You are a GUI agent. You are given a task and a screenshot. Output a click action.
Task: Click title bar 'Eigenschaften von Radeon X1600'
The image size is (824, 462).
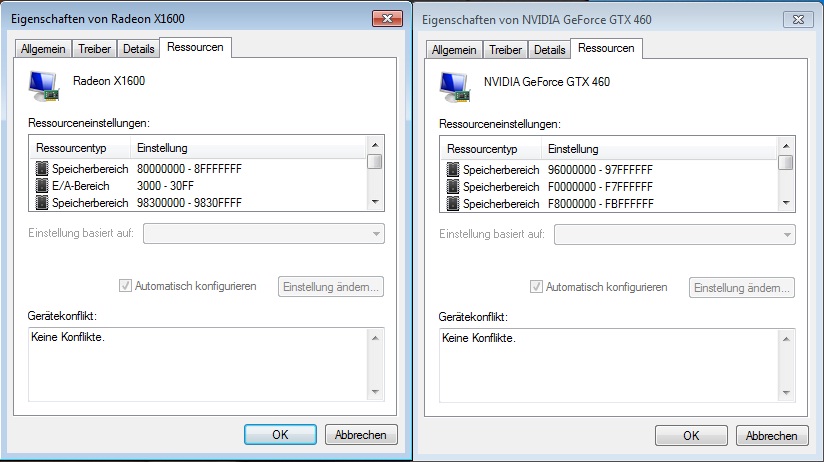tap(98, 19)
